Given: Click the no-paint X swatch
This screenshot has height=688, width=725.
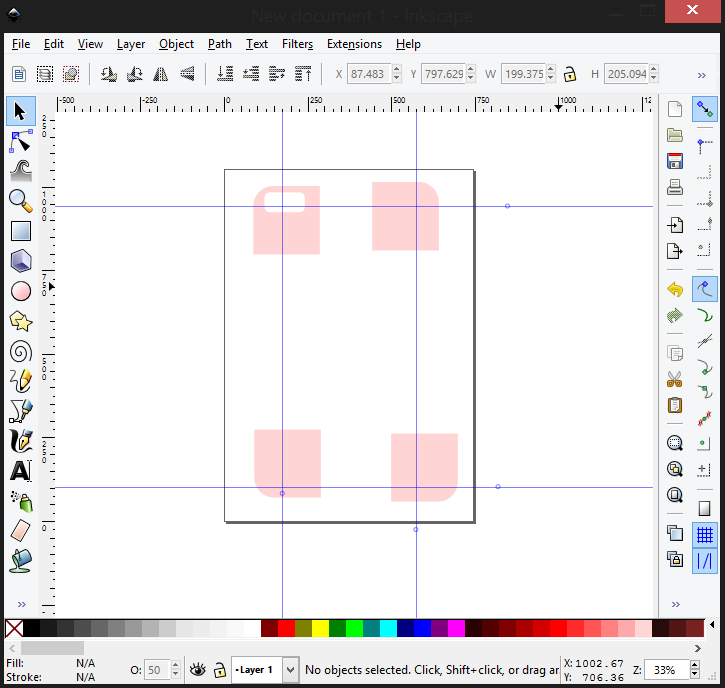Looking at the screenshot, I should coord(14,629).
